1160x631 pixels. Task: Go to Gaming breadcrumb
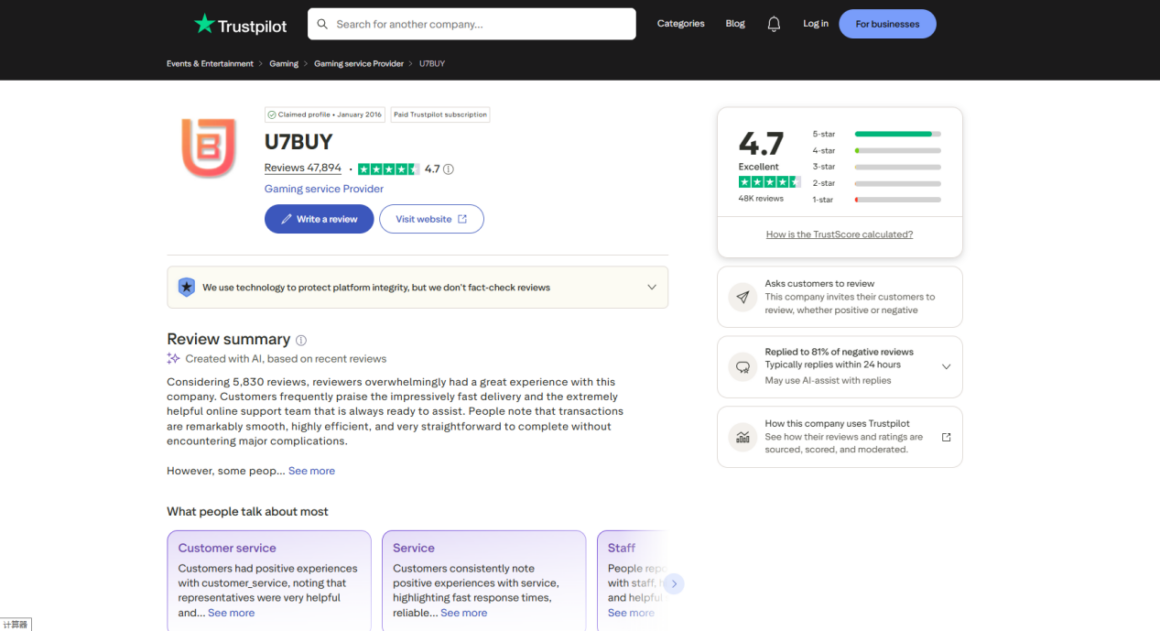[x=284, y=64]
